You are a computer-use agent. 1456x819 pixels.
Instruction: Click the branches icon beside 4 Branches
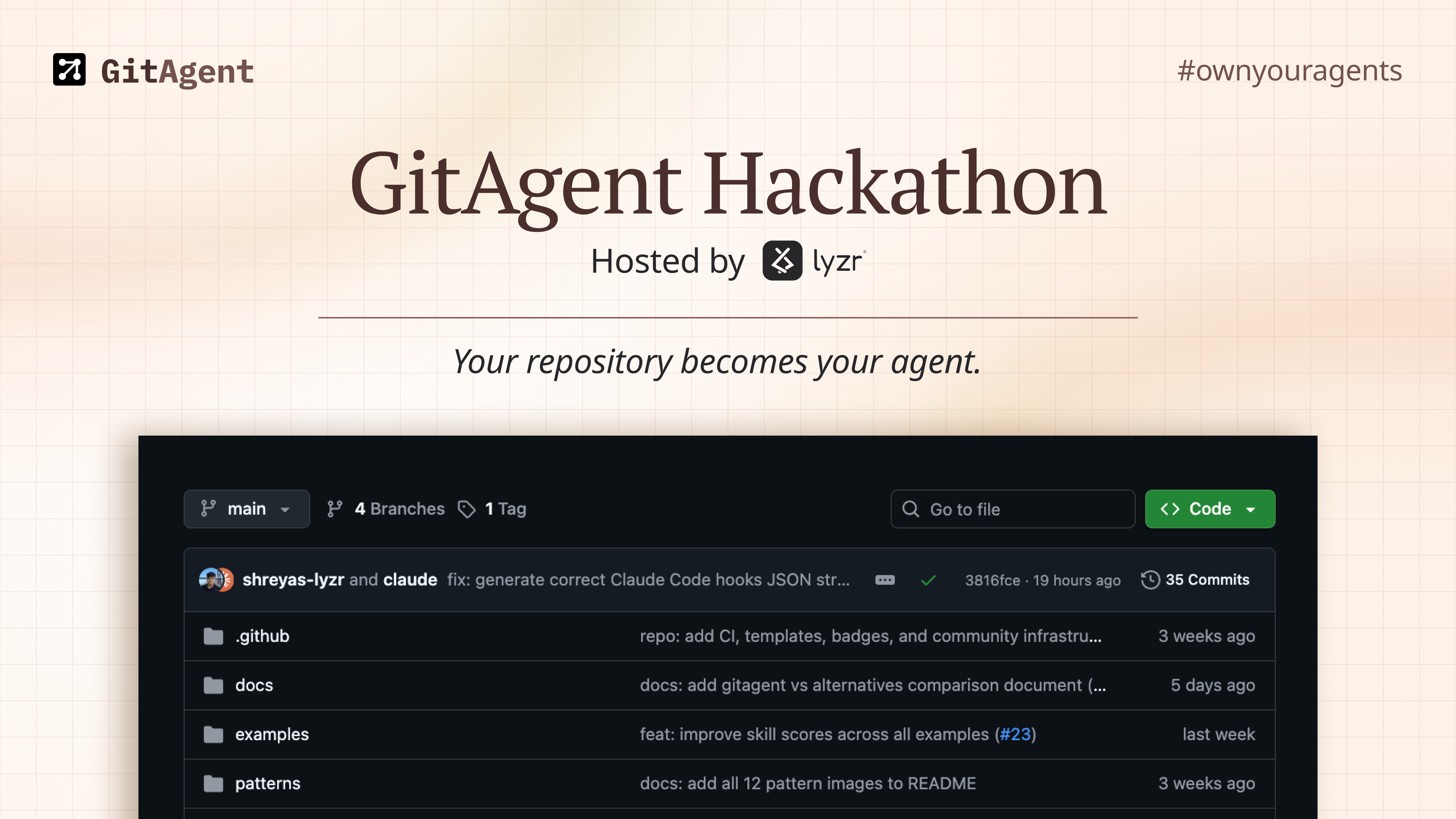[x=334, y=509]
